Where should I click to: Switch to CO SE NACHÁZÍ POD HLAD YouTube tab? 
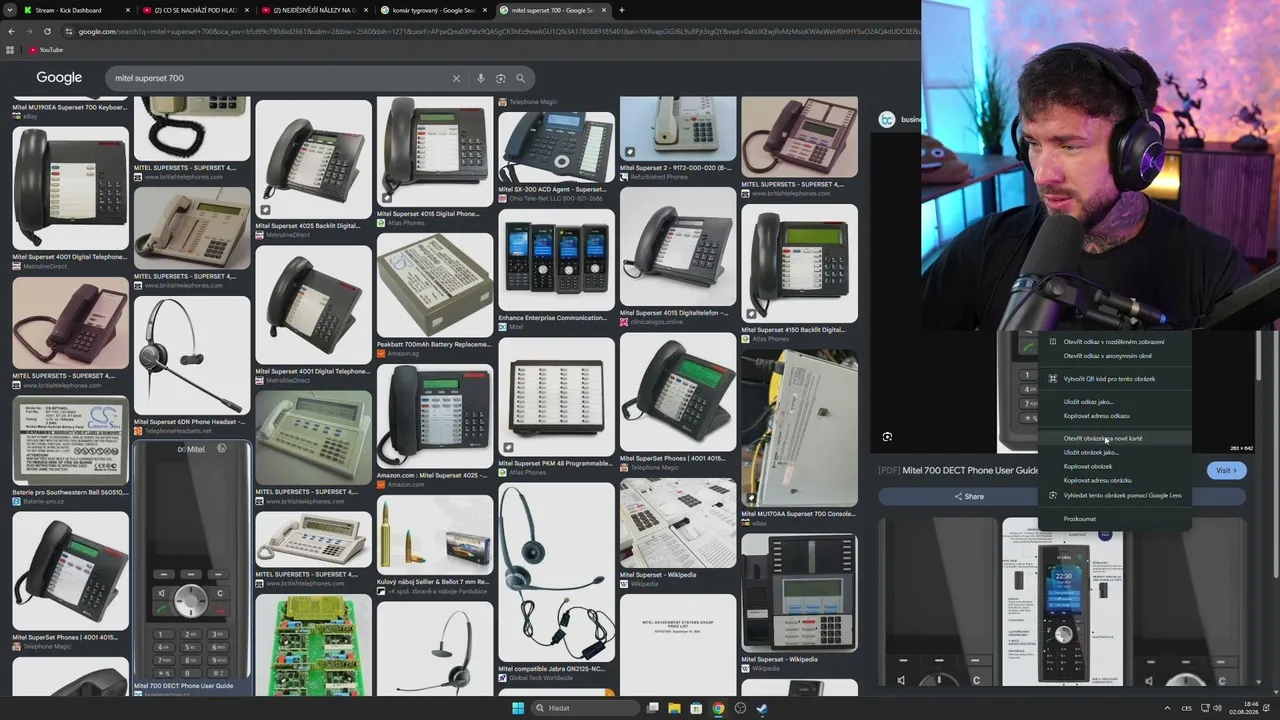[197, 10]
